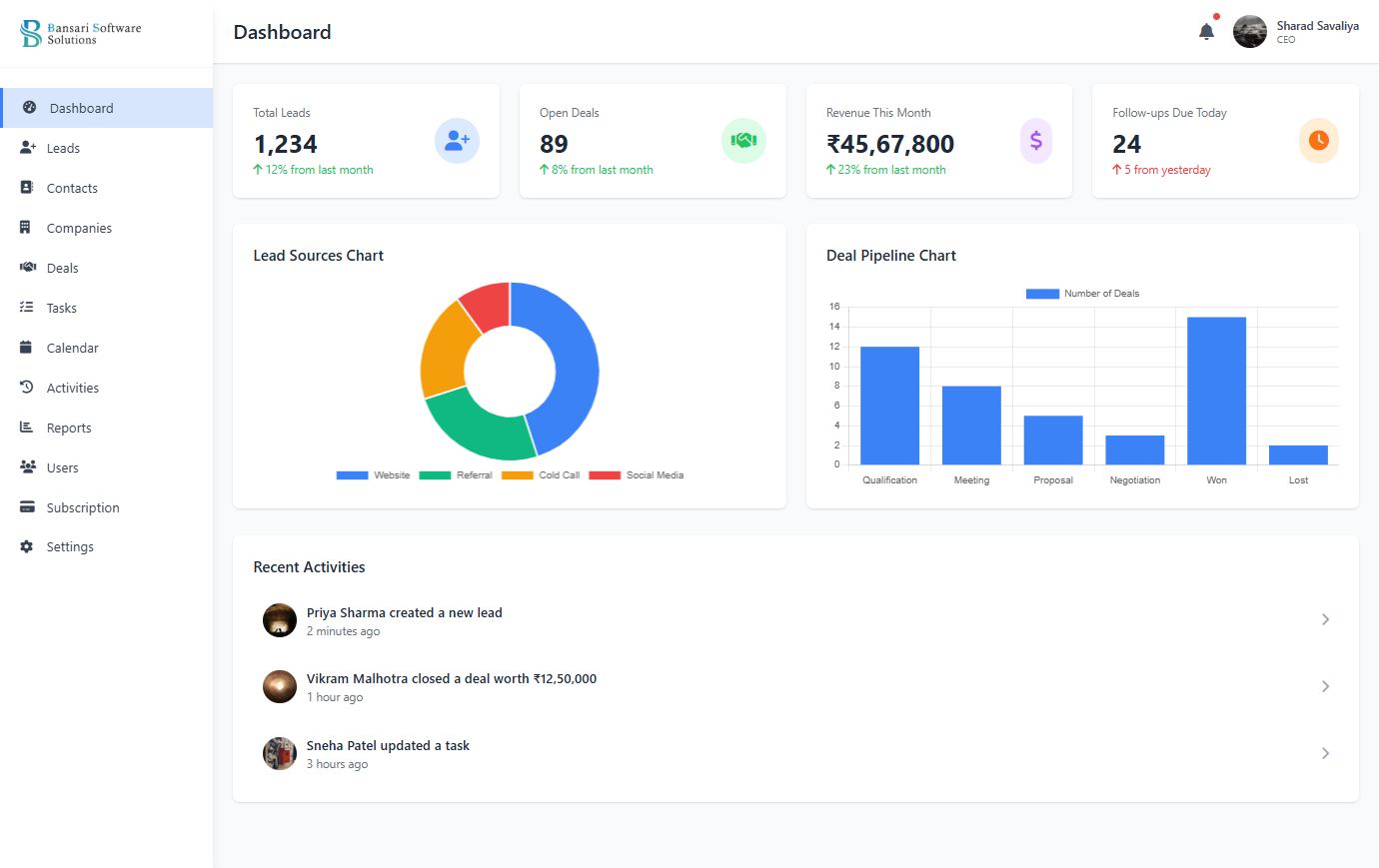Expand Priya Sharma activity chevron
Image resolution: width=1379 pixels, height=868 pixels.
tap(1325, 619)
